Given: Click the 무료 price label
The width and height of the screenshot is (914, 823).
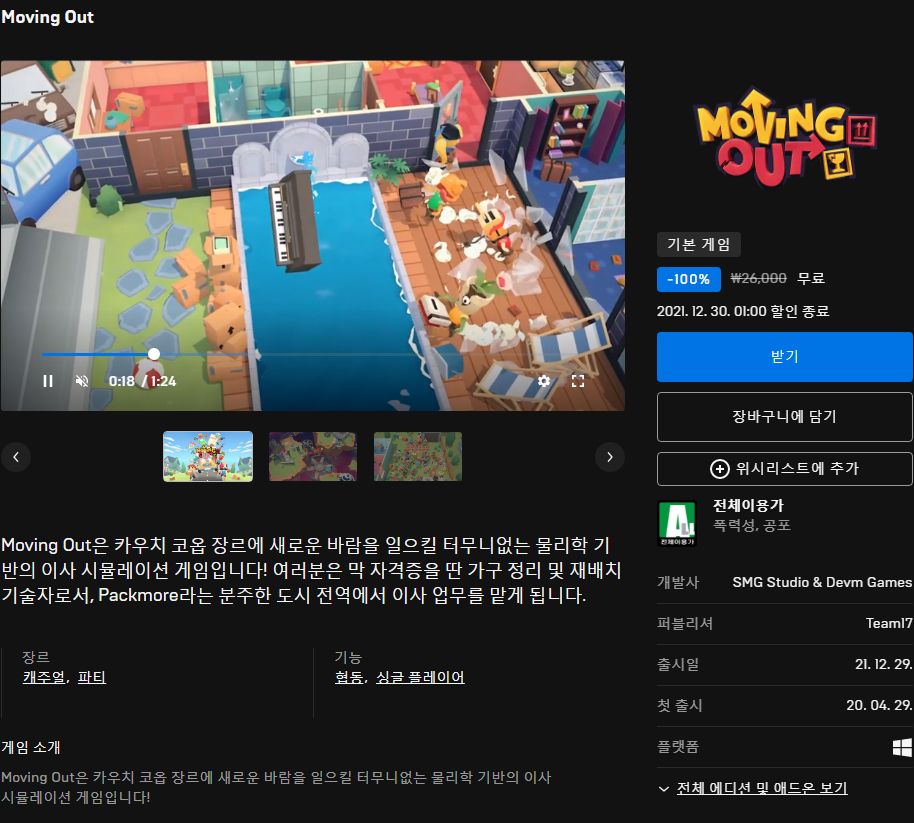Looking at the screenshot, I should pyautogui.click(x=811, y=279).
